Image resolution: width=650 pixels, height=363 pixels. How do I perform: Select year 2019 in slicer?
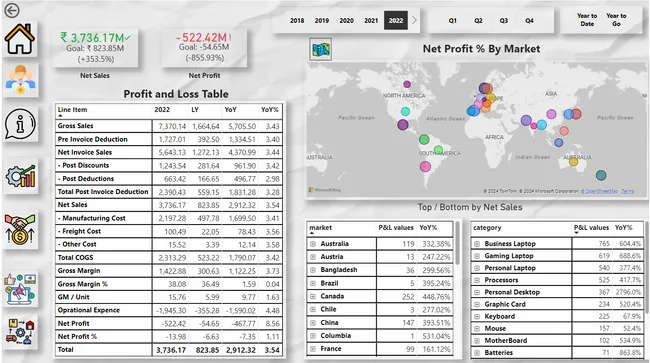322,20
